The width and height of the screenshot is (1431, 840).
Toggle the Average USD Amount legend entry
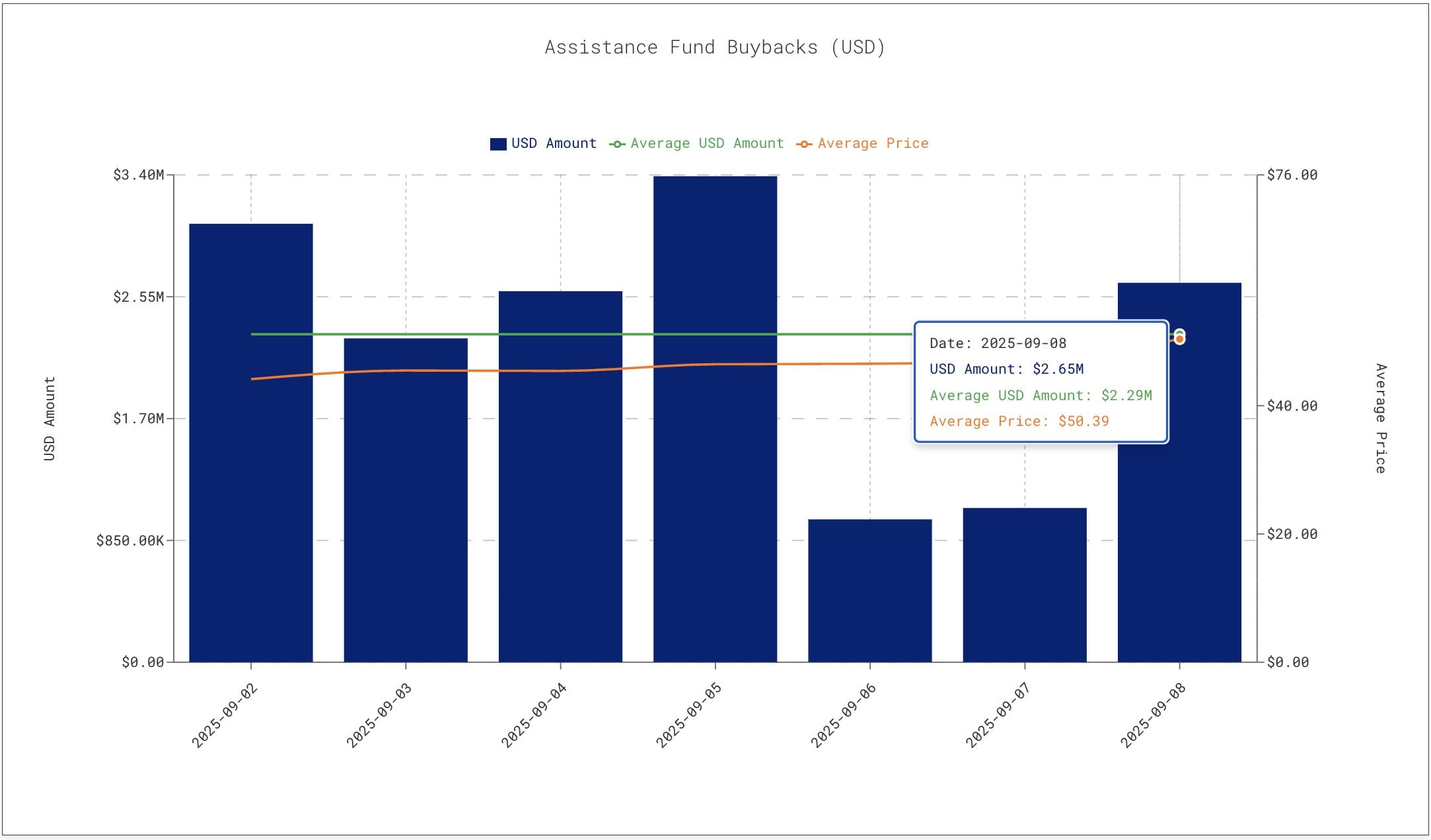coord(696,143)
